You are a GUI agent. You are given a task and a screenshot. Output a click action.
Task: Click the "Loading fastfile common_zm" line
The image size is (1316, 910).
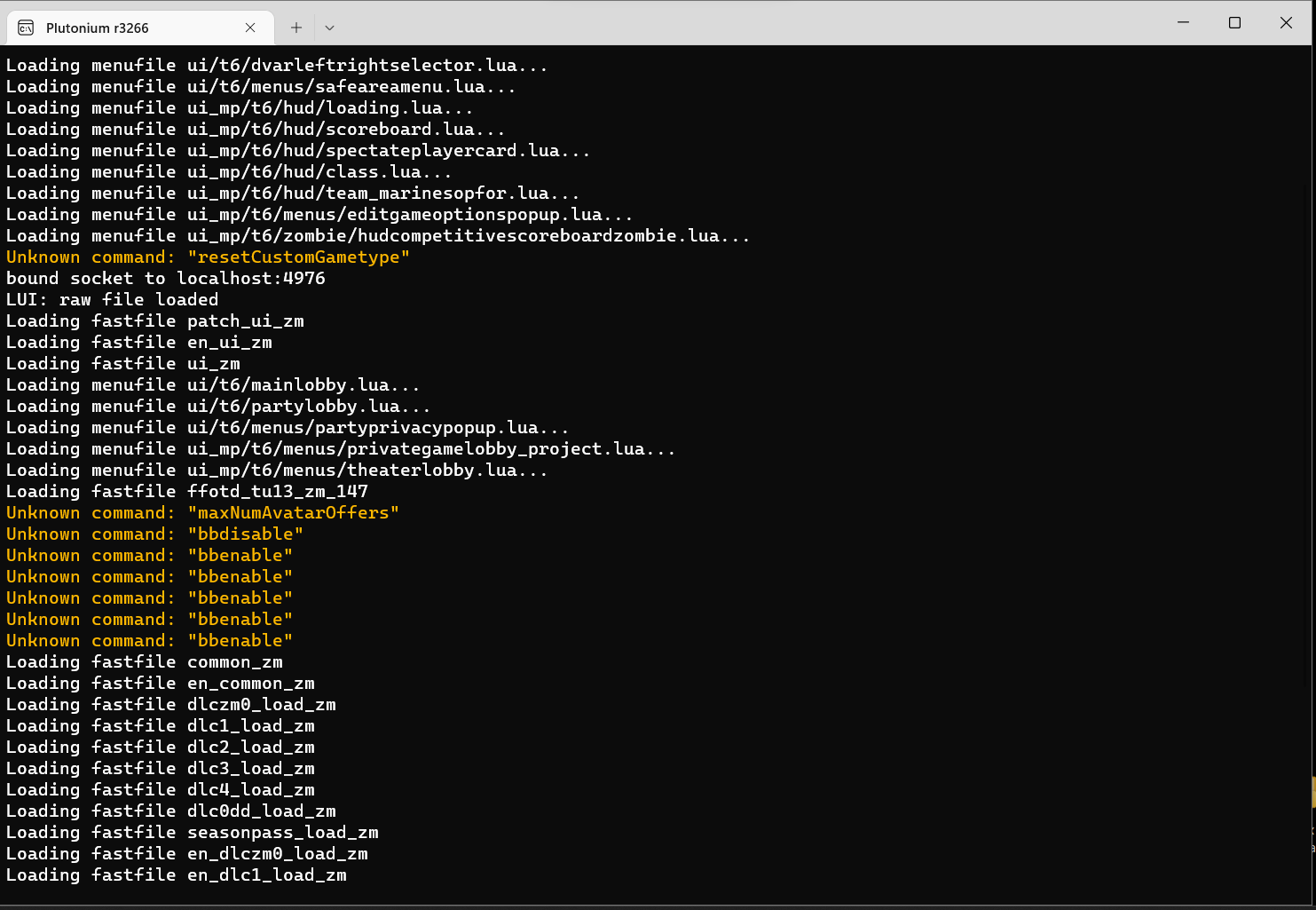pyautogui.click(x=145, y=661)
